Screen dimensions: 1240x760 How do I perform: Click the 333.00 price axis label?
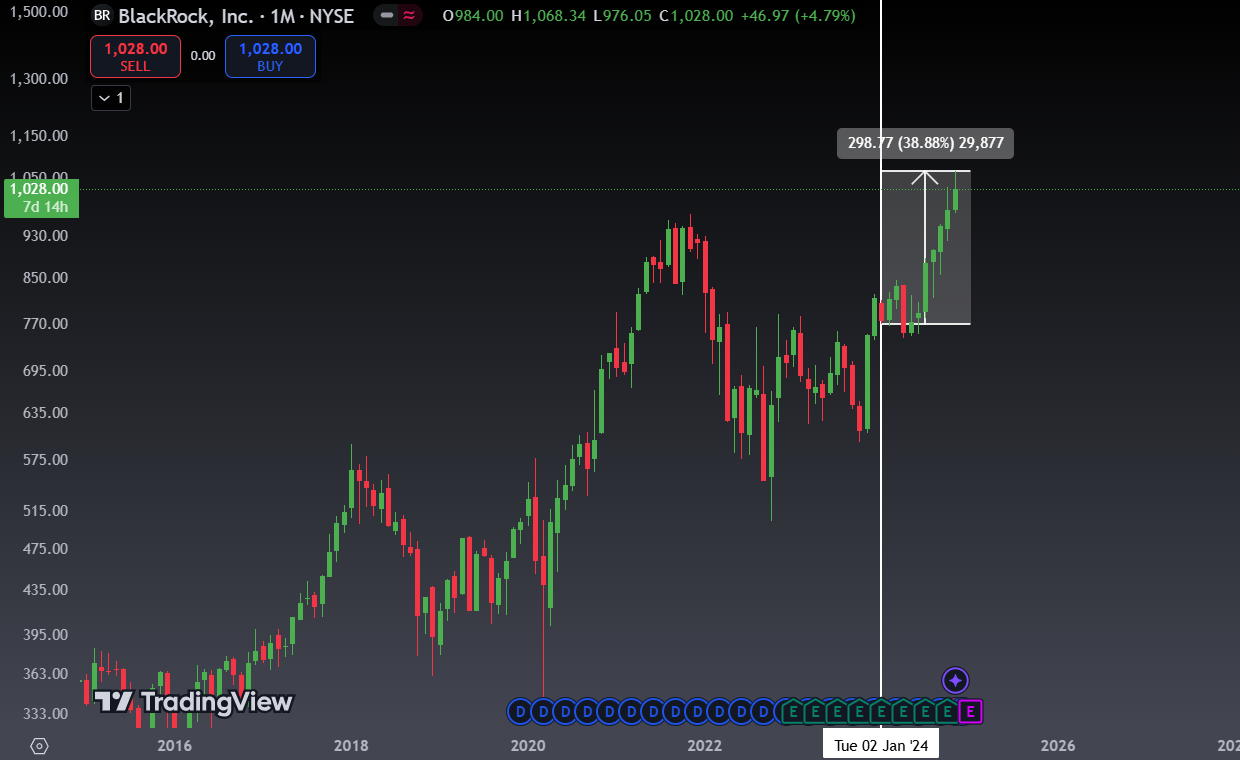(x=45, y=713)
